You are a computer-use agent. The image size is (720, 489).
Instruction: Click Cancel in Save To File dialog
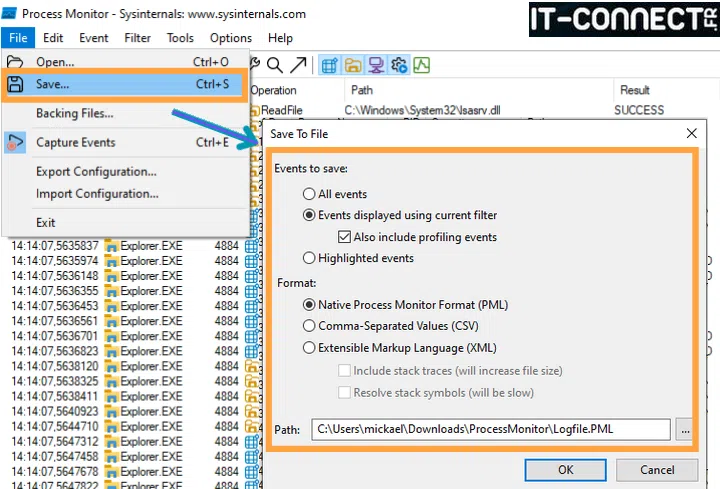point(657,470)
